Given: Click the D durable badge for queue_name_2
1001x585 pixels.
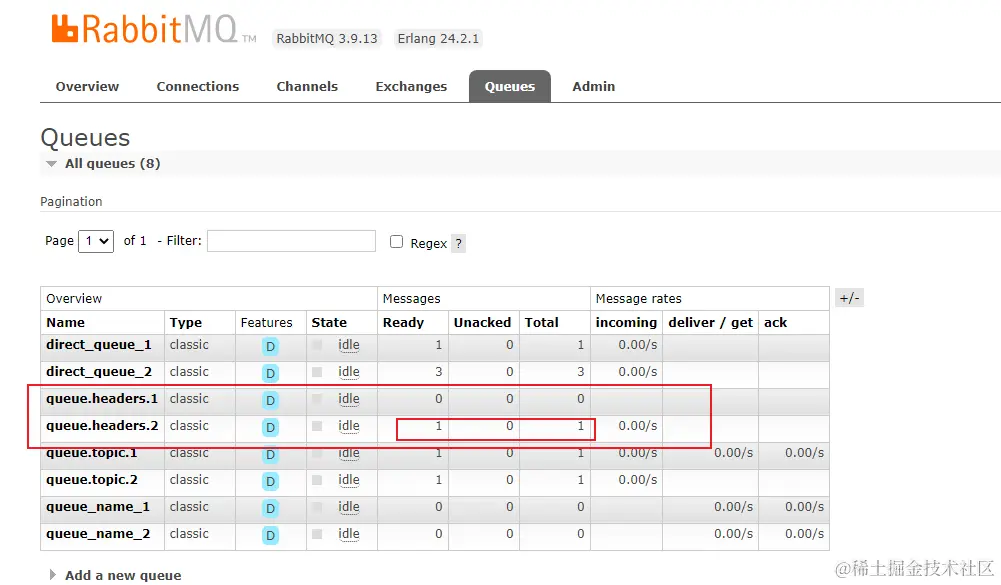Looking at the screenshot, I should [270, 535].
